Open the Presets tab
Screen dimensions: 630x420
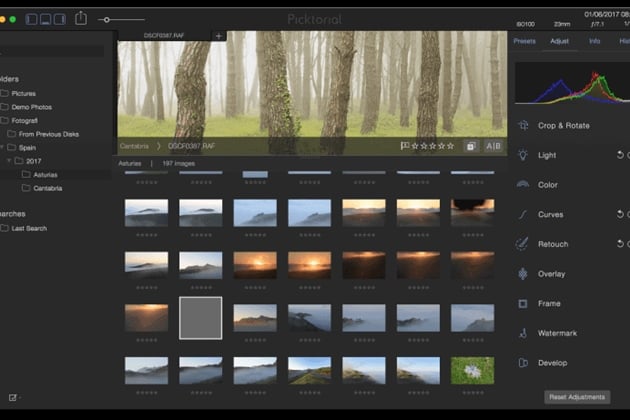pos(524,41)
